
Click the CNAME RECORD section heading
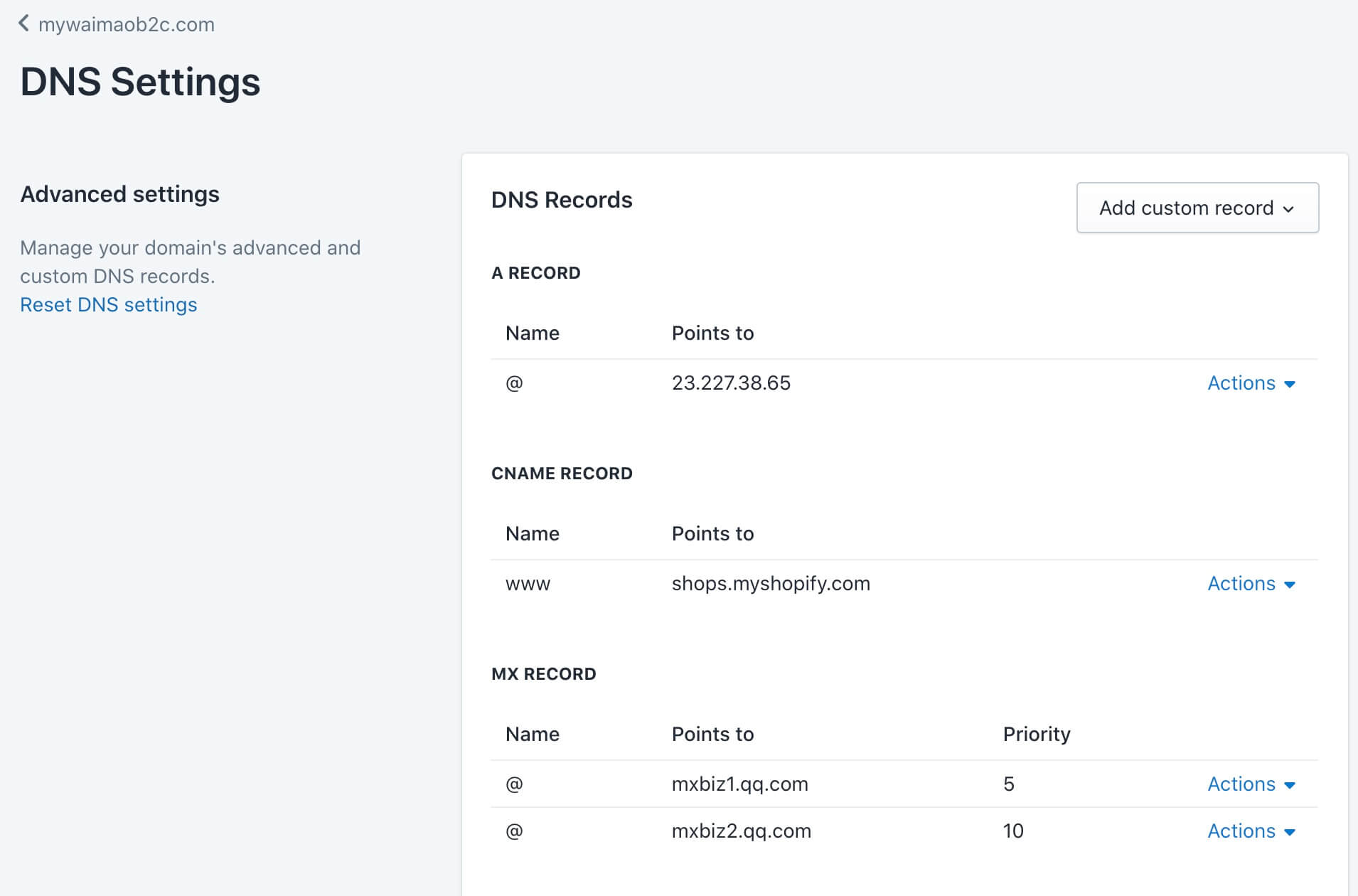coord(562,474)
